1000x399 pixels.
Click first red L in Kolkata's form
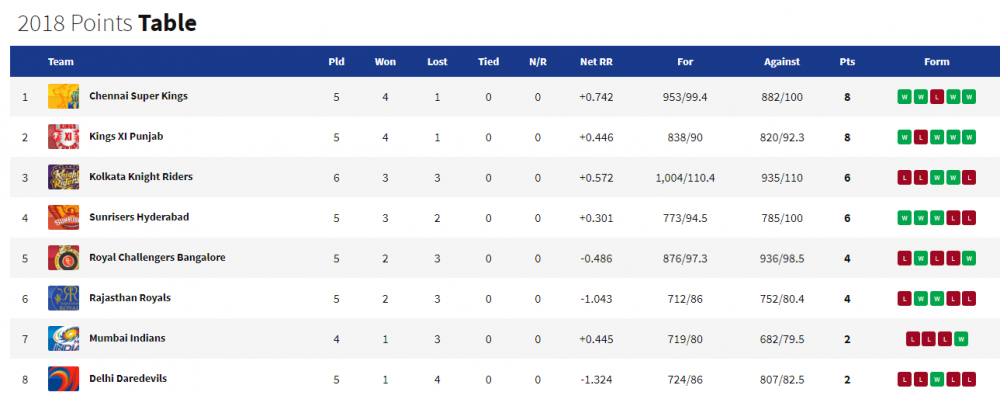[x=904, y=178]
